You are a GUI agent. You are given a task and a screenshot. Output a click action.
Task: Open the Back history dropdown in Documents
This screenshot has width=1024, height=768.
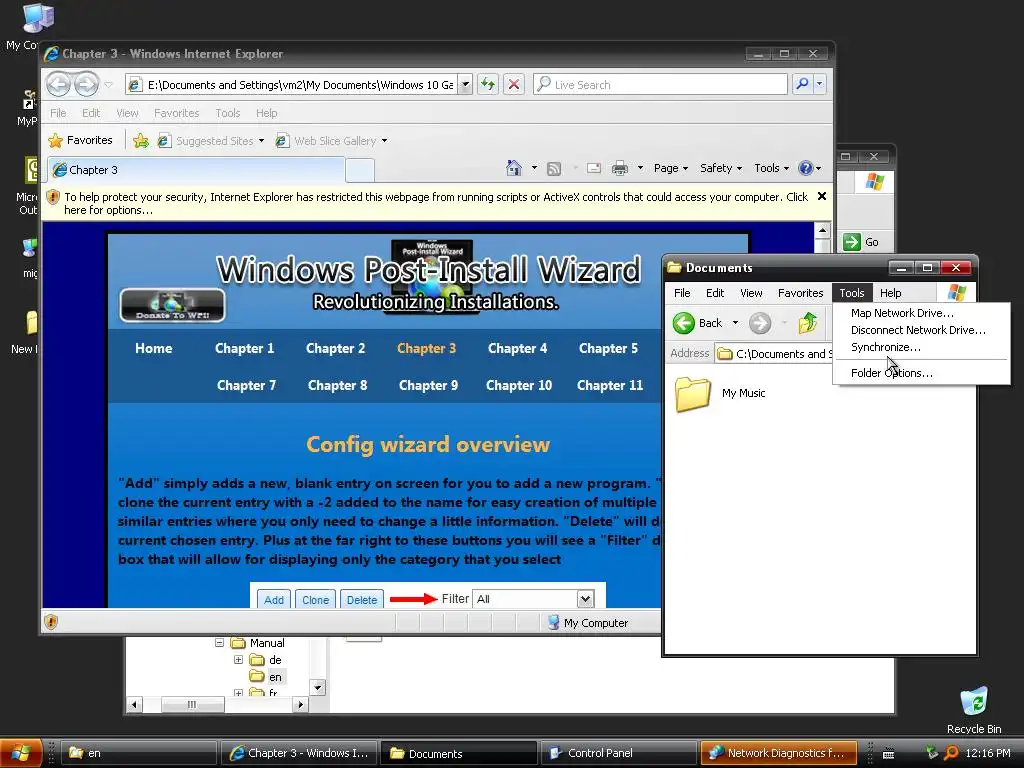point(735,323)
